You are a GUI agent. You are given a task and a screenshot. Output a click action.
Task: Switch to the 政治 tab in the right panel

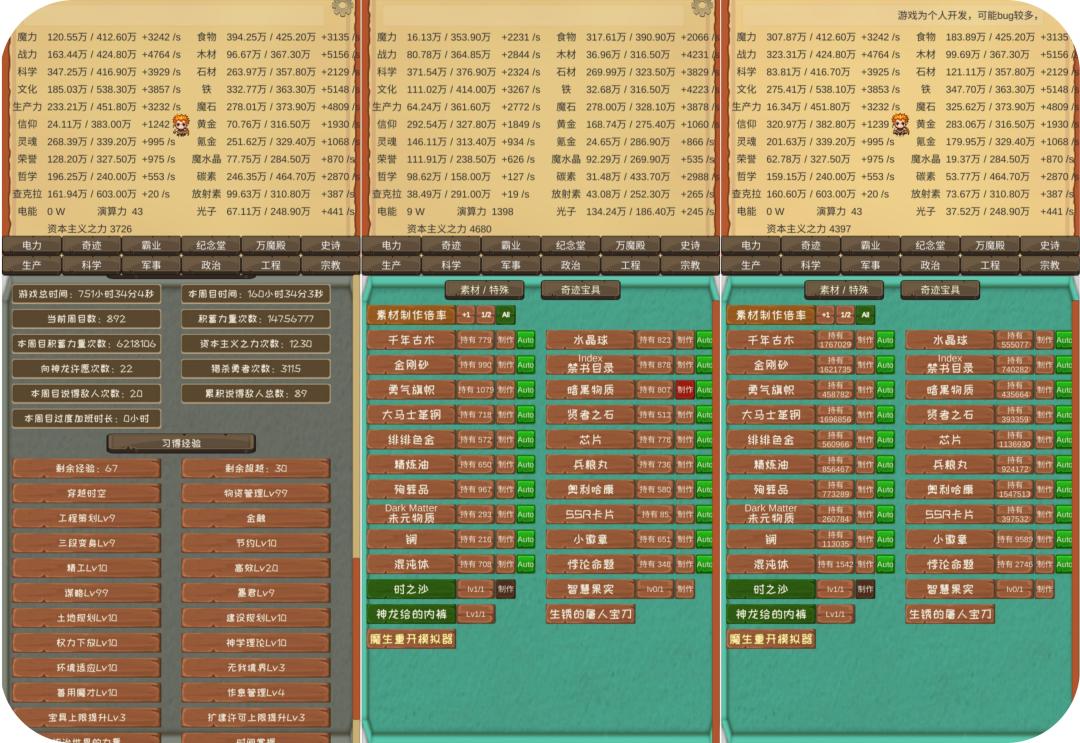(930, 265)
